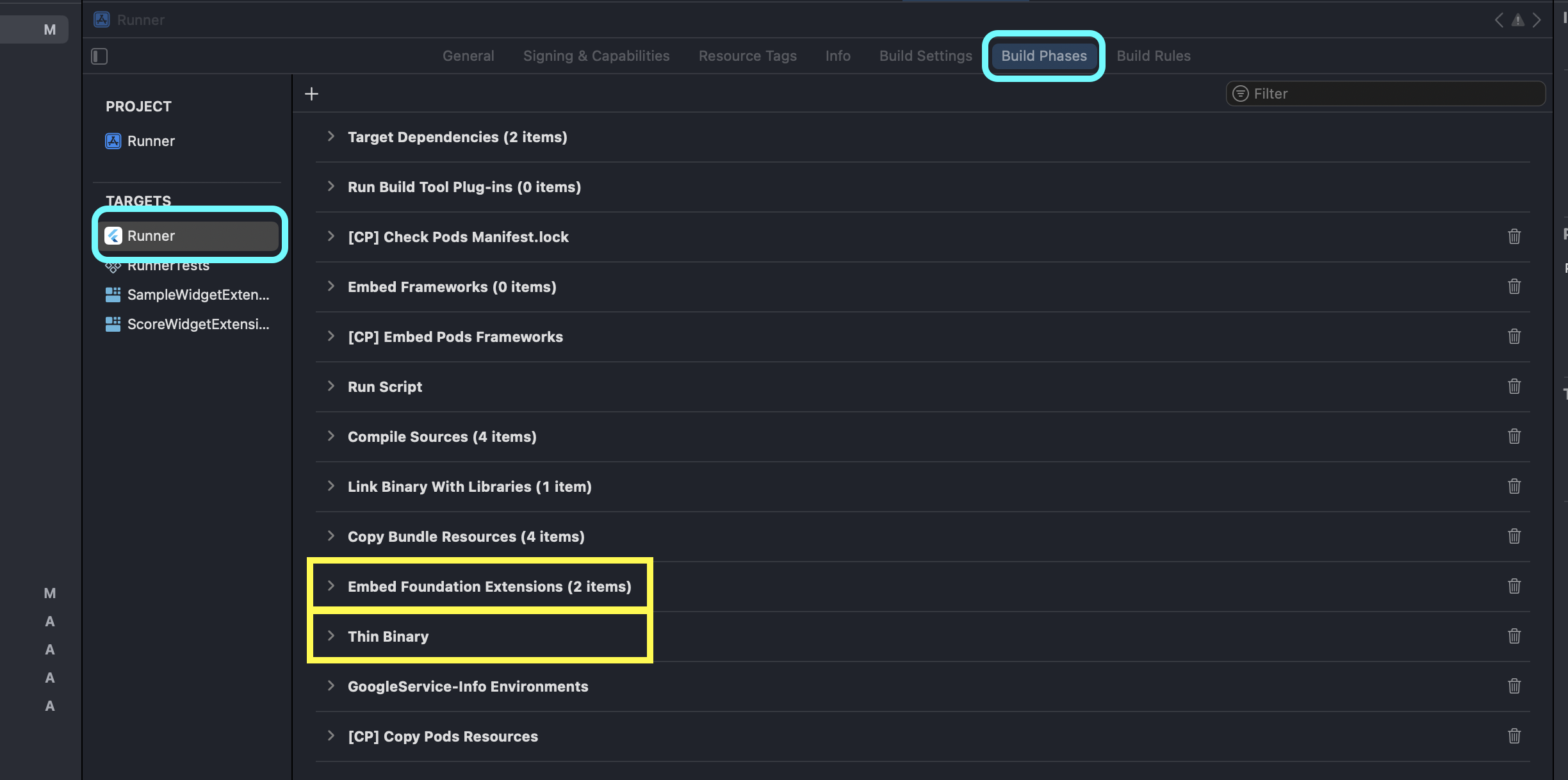Expand Target Dependencies section
Screen dimensions: 1568x780
click(331, 136)
